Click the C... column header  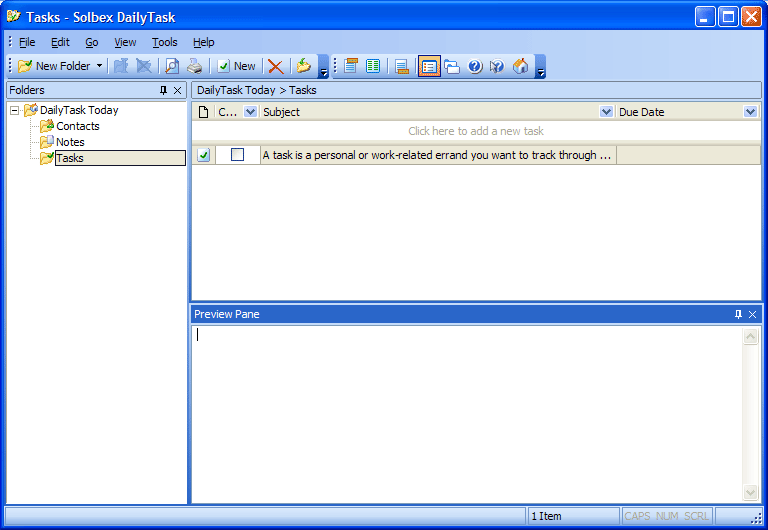pos(227,112)
